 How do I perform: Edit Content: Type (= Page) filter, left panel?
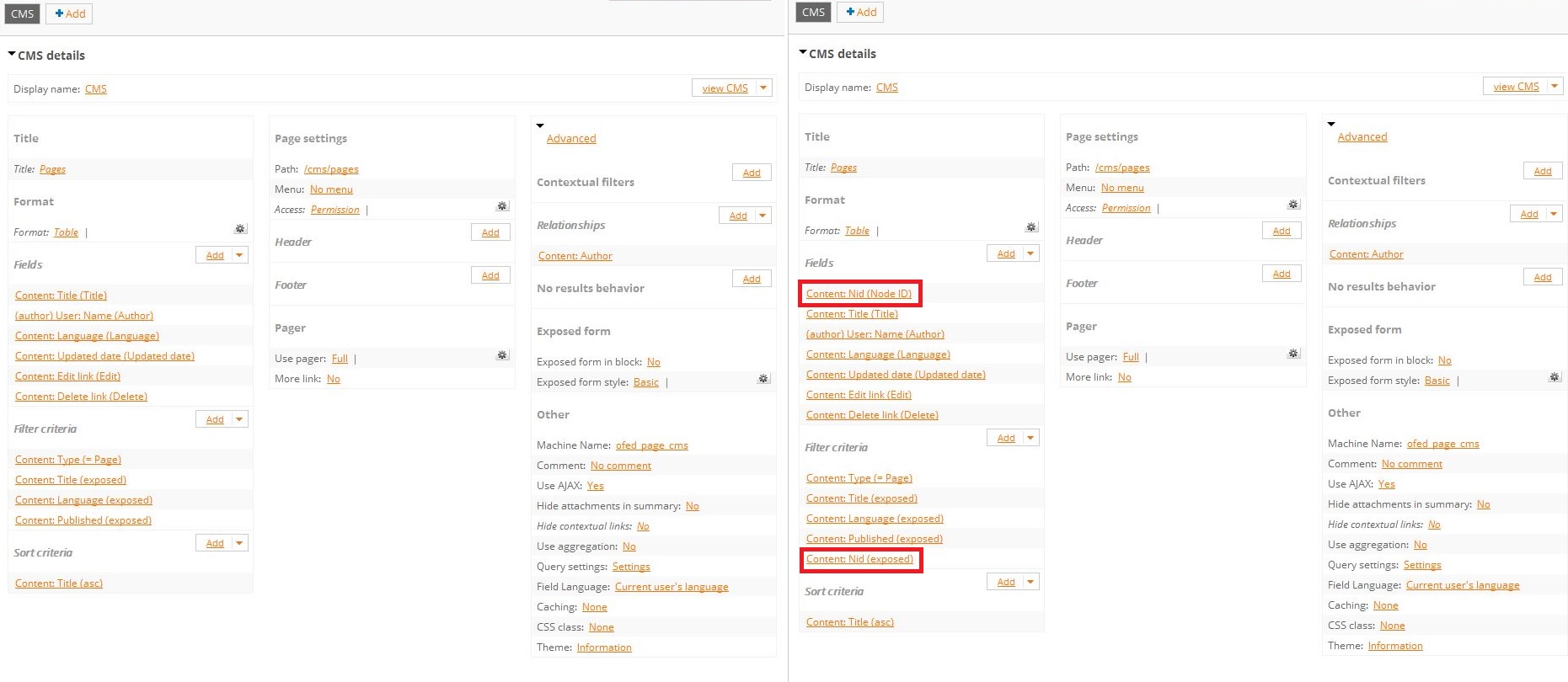pos(68,460)
